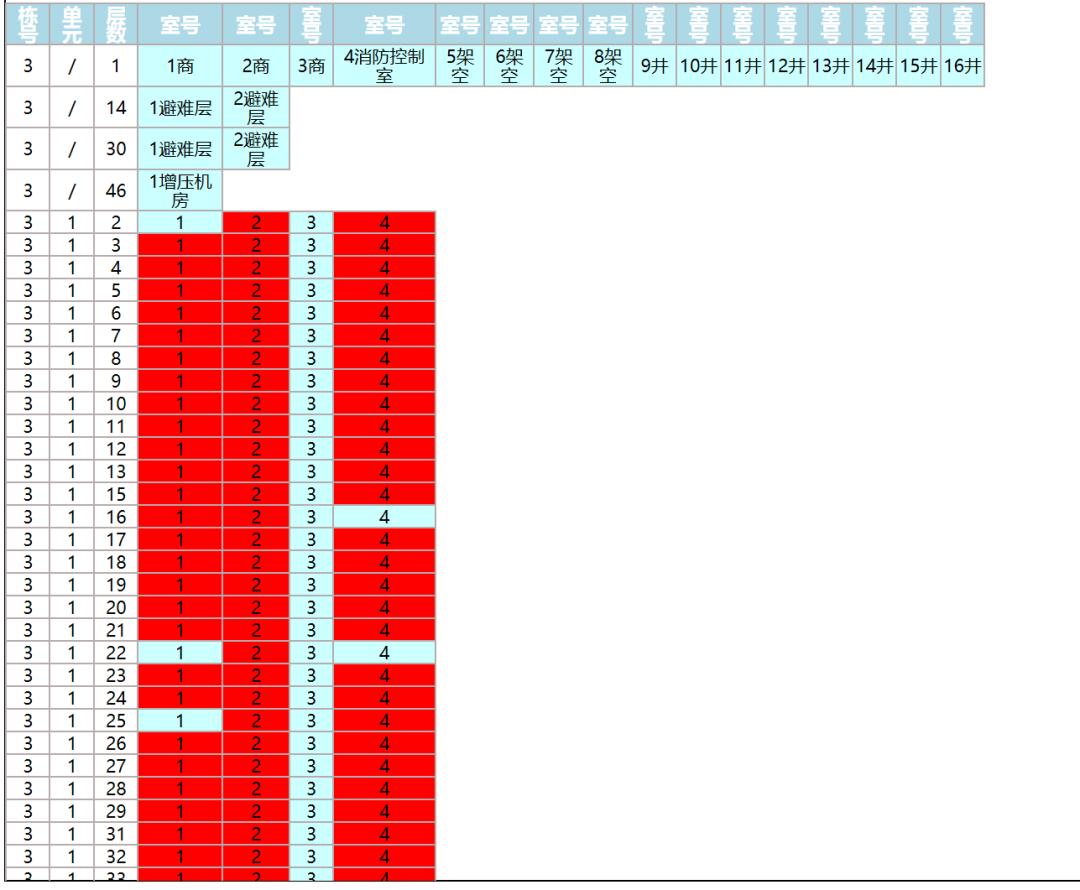Select the 6架空 cell

509,66
